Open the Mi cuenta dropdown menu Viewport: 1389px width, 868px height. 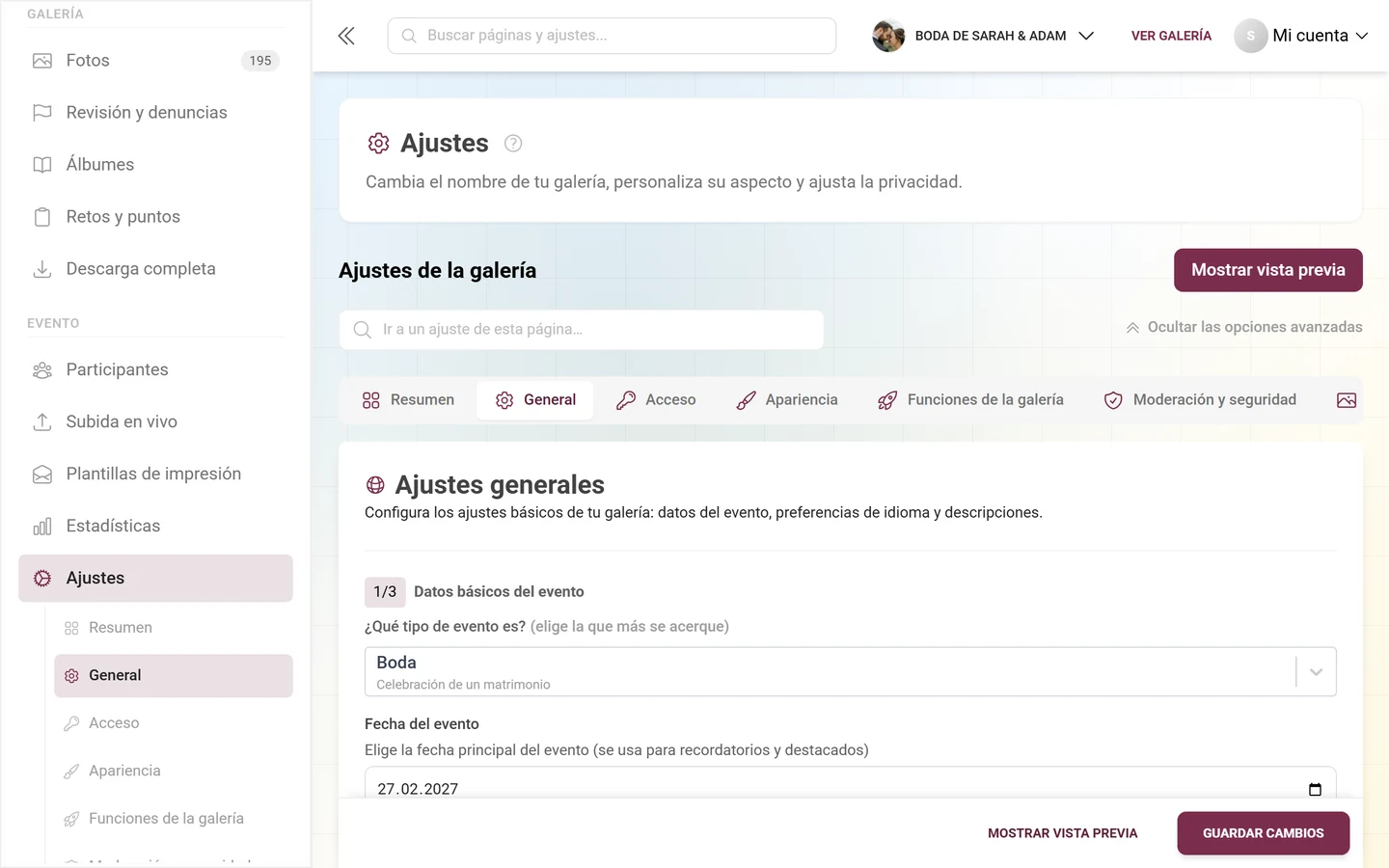click(x=1301, y=36)
